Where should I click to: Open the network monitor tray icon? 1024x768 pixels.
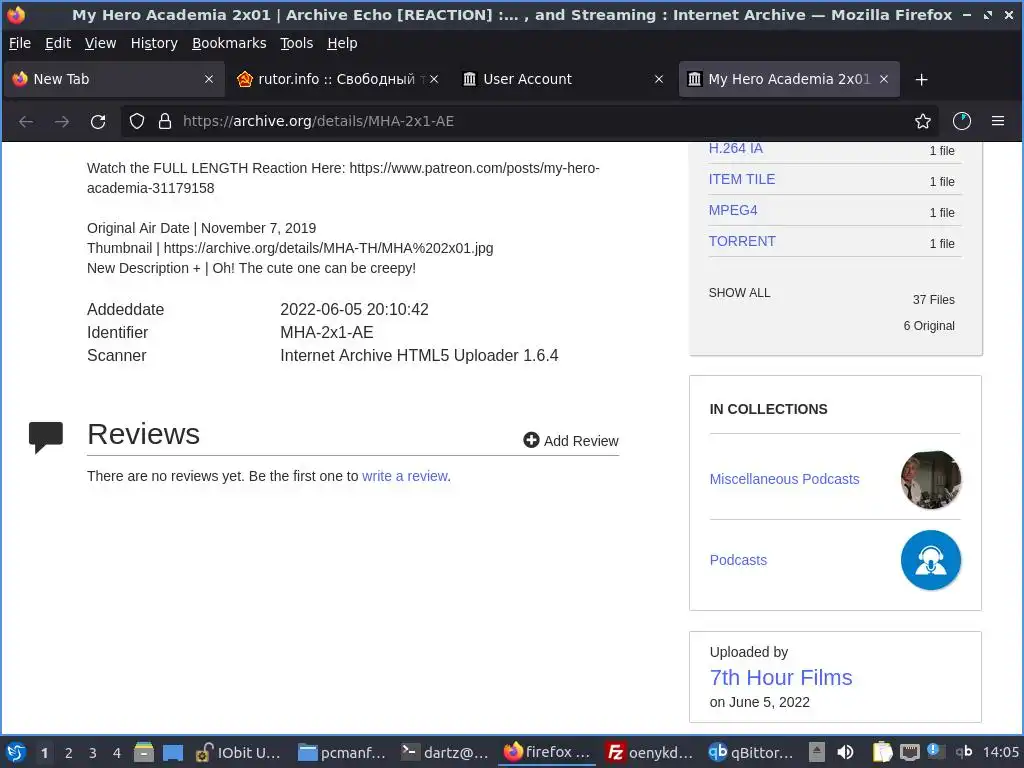click(909, 752)
